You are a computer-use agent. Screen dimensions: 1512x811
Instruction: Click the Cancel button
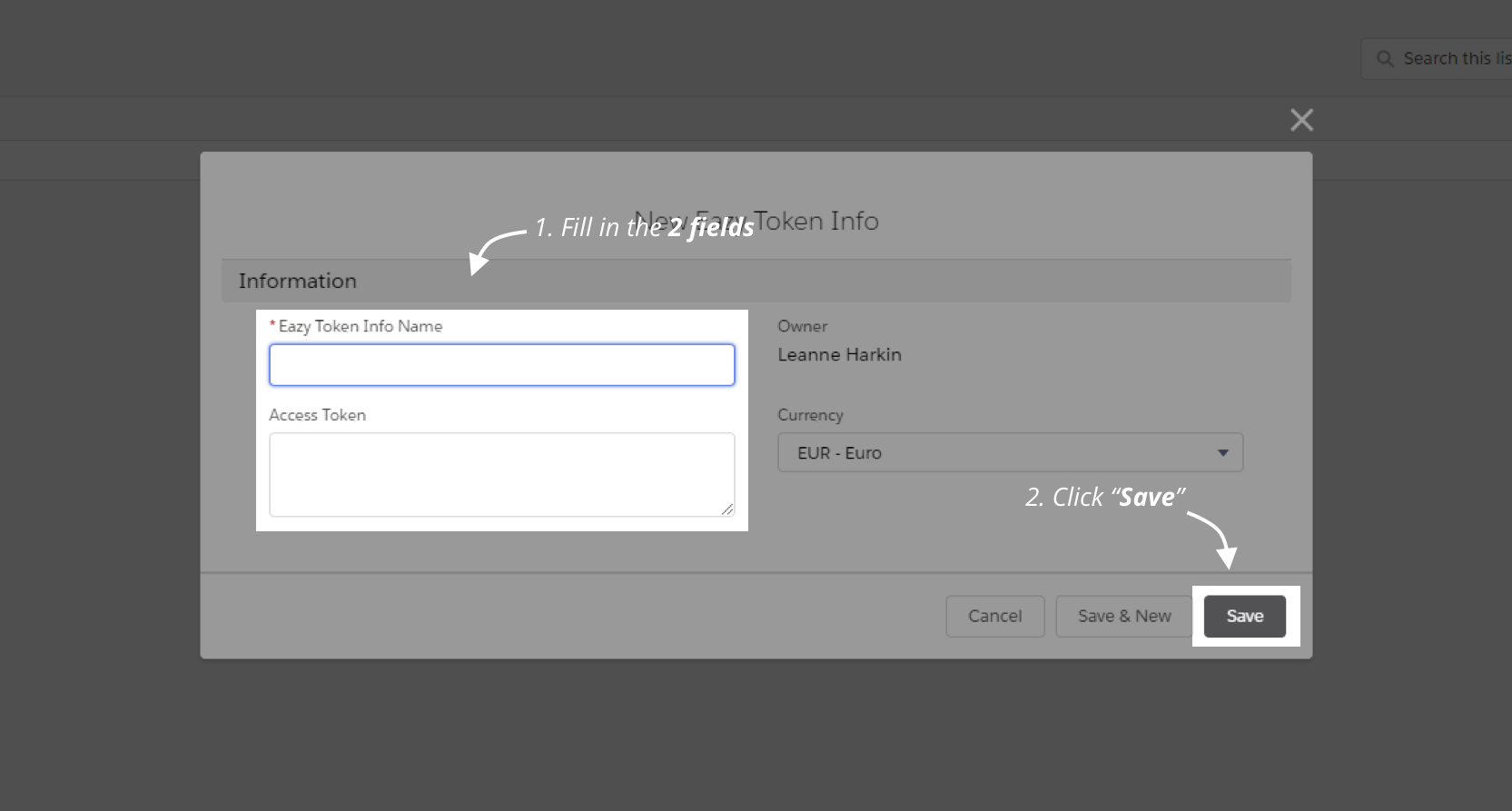click(x=994, y=616)
